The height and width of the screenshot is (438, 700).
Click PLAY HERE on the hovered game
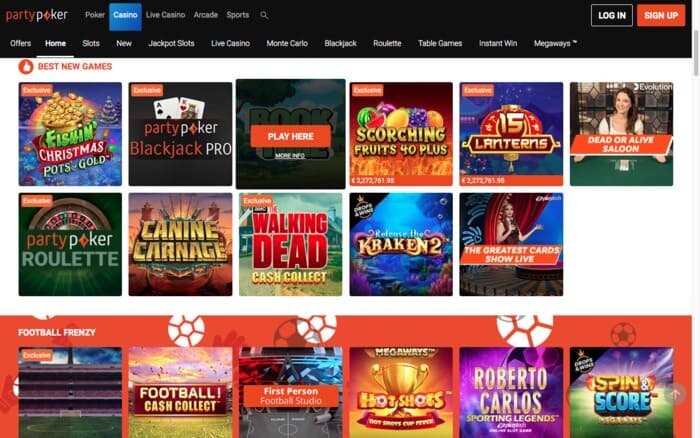pos(291,136)
